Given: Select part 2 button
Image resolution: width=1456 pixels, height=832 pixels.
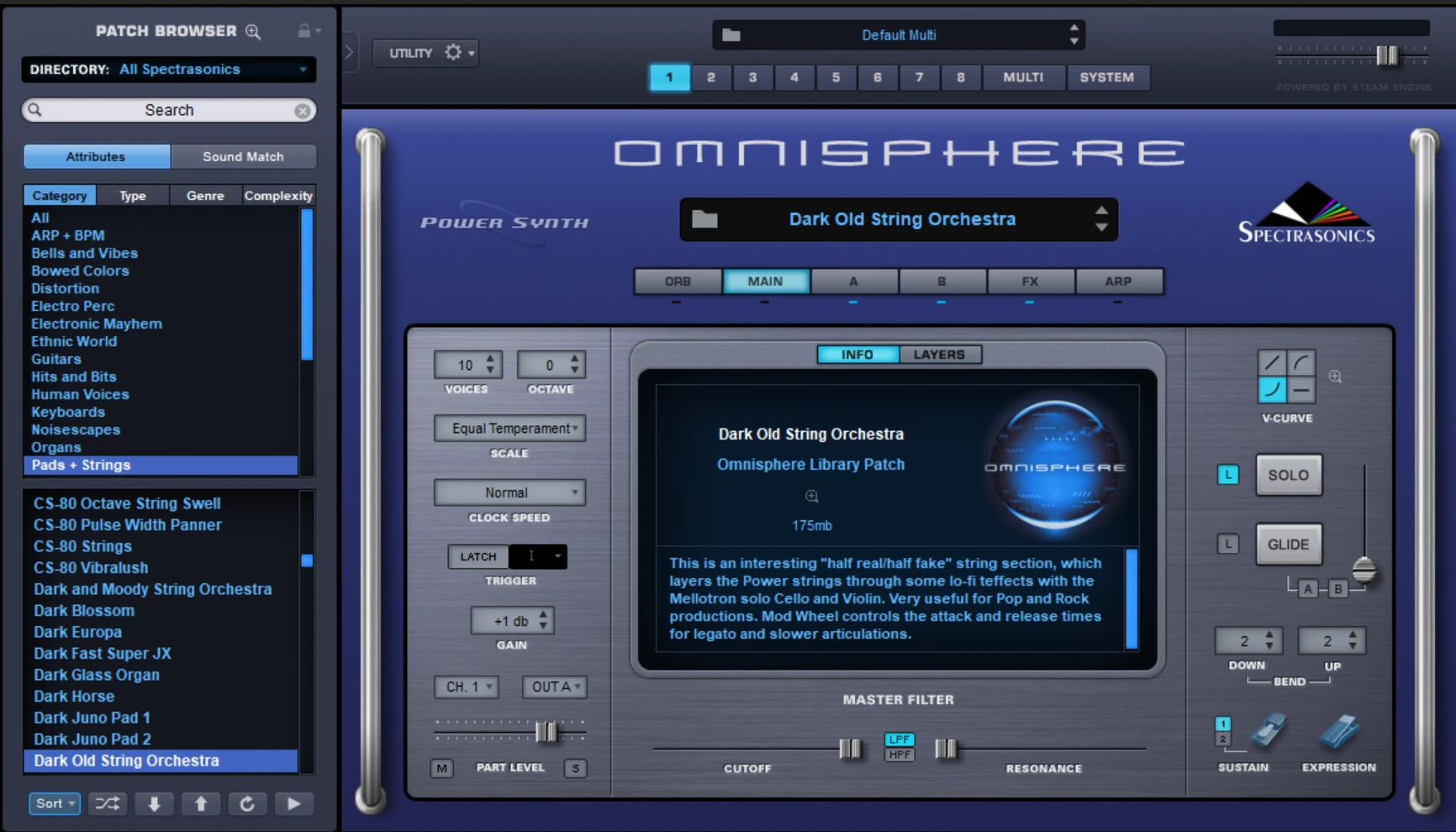Looking at the screenshot, I should point(711,77).
